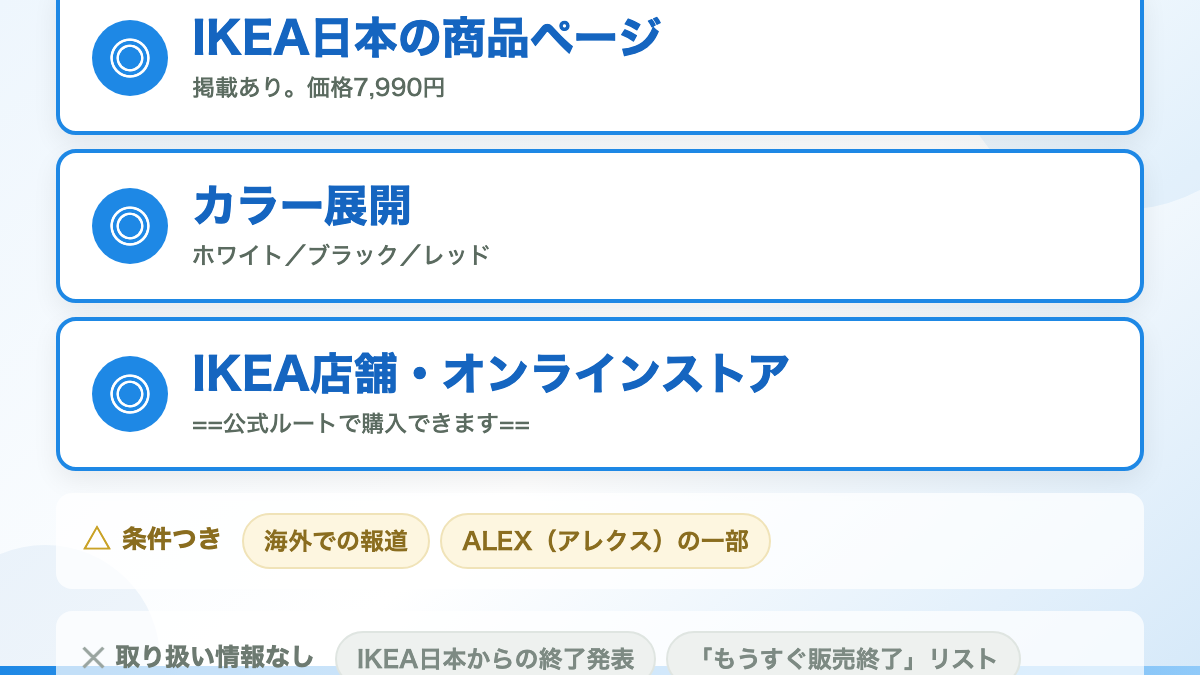Image resolution: width=1200 pixels, height=675 pixels.
Task: Select the ALEX（アレクス）の一部 tag
Action: tap(605, 541)
